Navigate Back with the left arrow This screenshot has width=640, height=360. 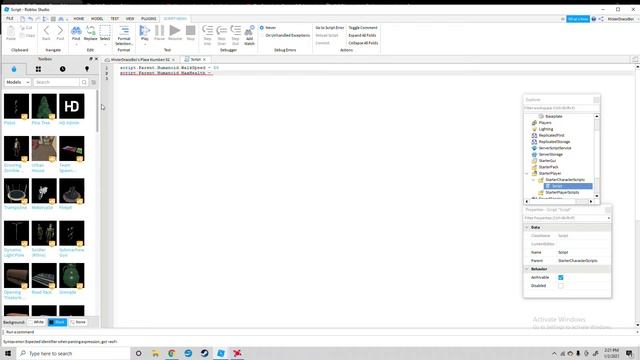click(46, 30)
